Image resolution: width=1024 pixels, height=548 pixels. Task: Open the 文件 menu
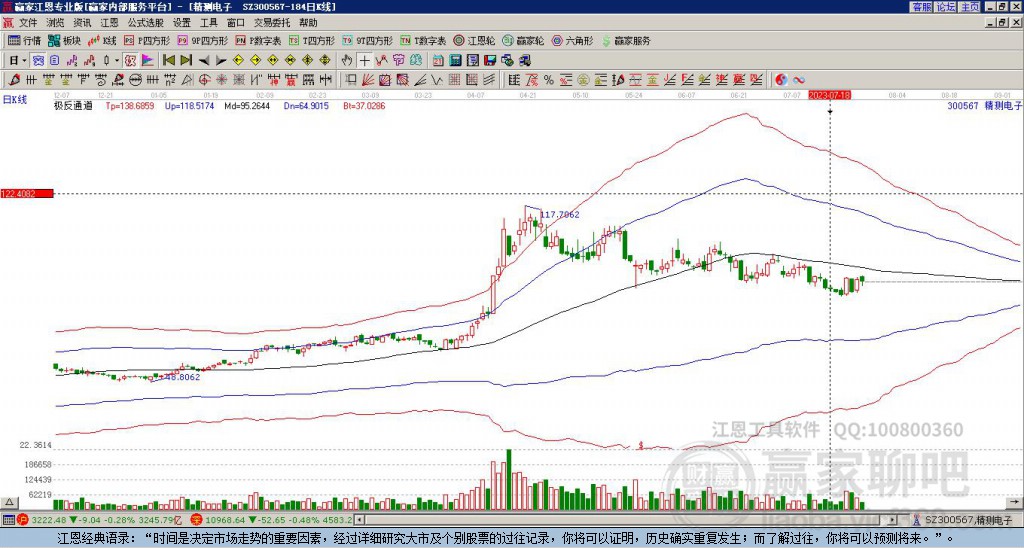pos(28,23)
